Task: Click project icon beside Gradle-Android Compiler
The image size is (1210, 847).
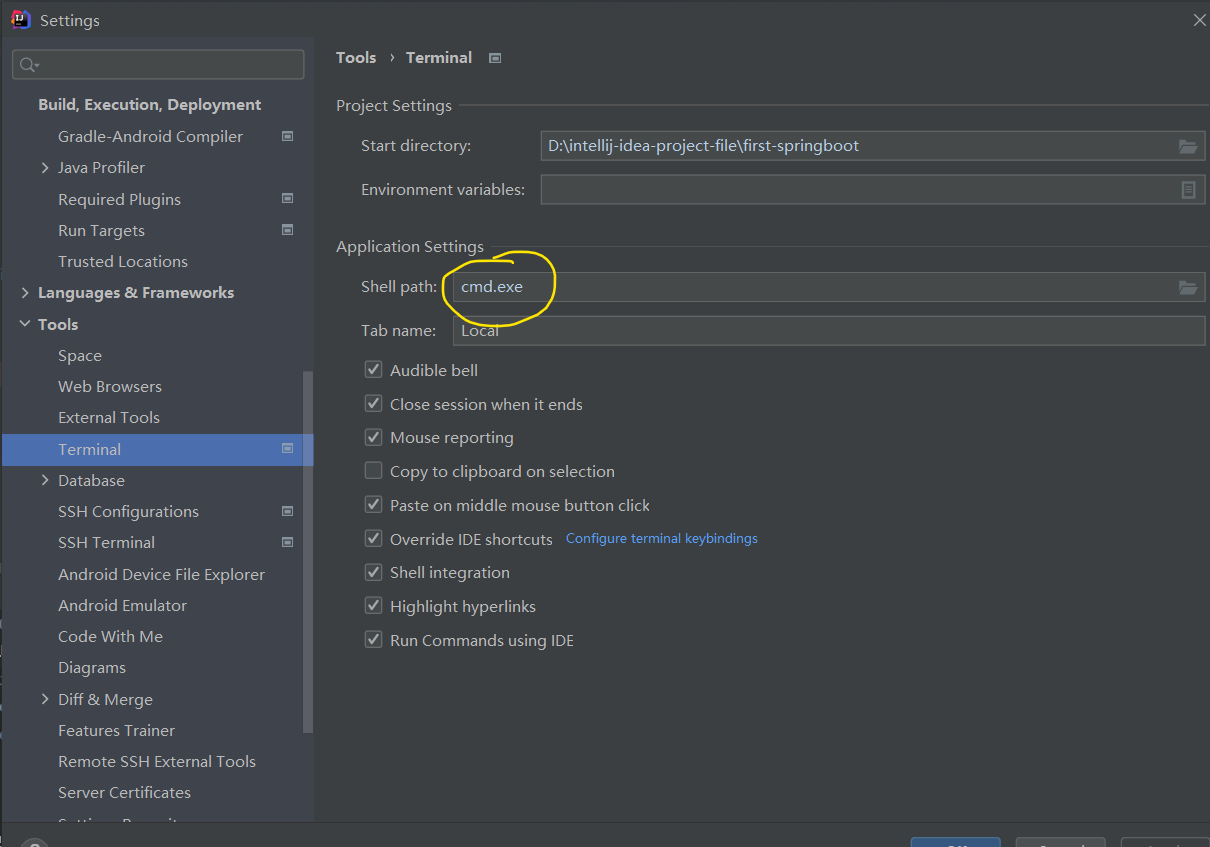Action: [x=288, y=136]
